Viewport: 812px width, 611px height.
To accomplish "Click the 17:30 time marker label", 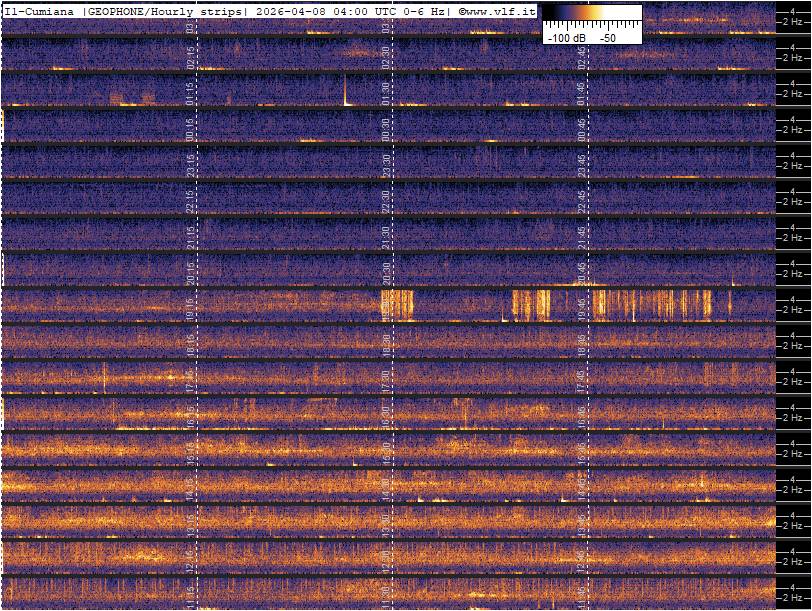I will (386, 380).
